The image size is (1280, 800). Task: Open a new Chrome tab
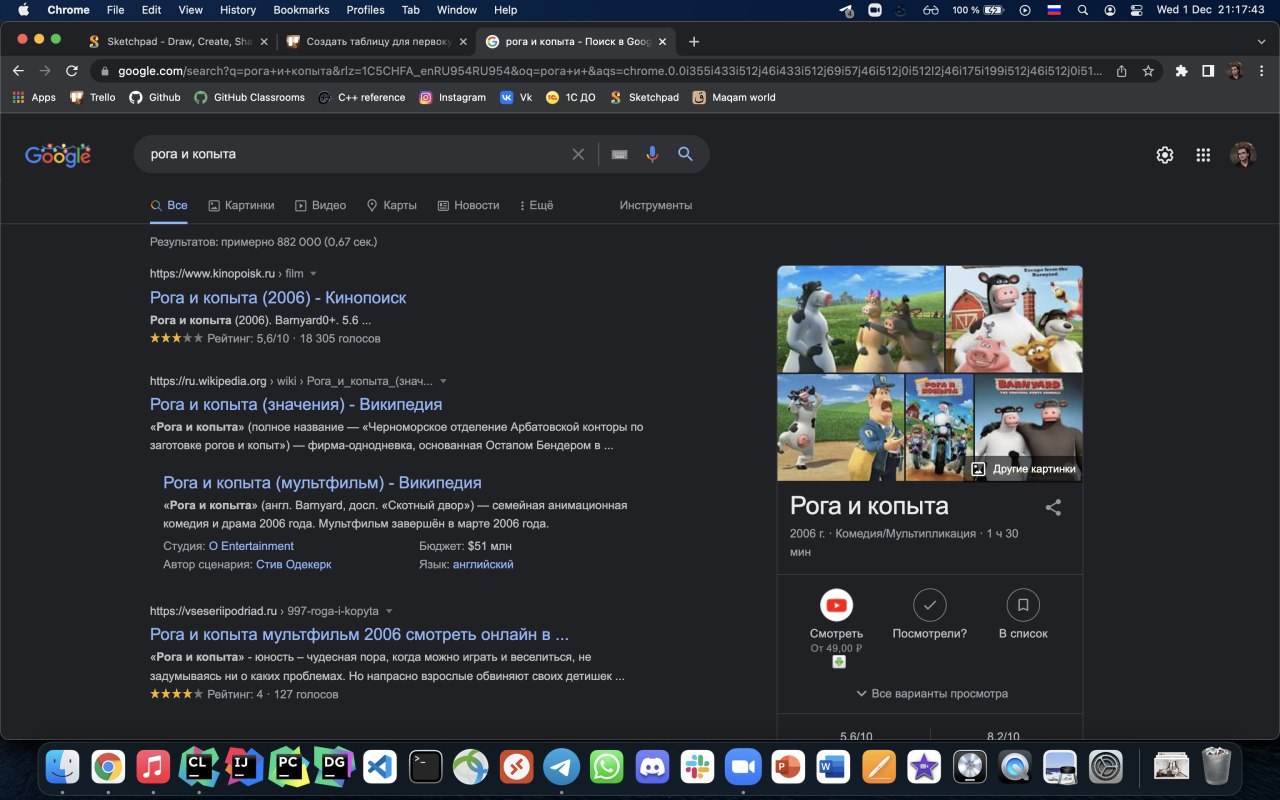pos(694,42)
